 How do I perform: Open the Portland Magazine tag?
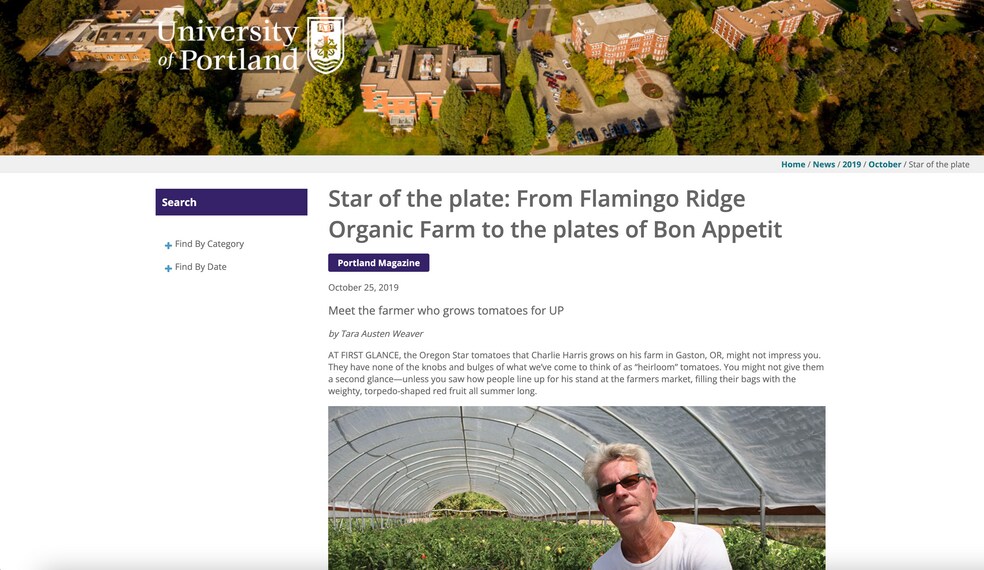(x=378, y=263)
